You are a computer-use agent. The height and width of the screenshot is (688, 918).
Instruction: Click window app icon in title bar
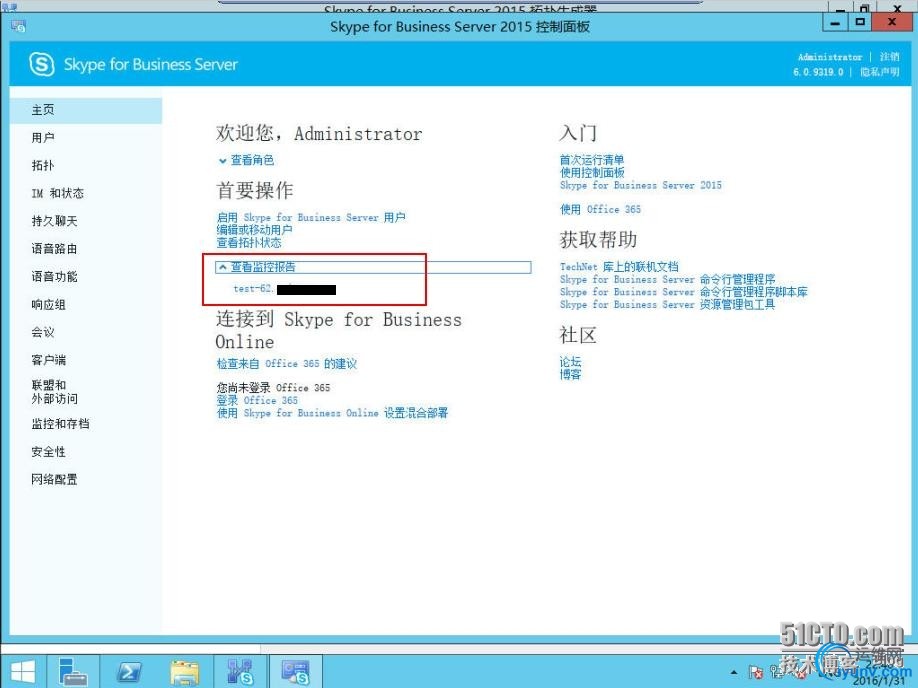(18, 26)
